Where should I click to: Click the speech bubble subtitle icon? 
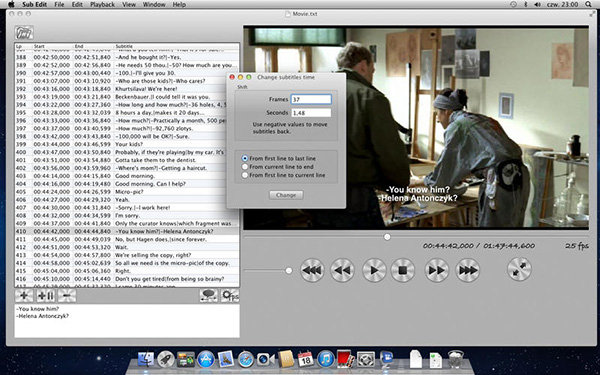pyautogui.click(x=209, y=295)
